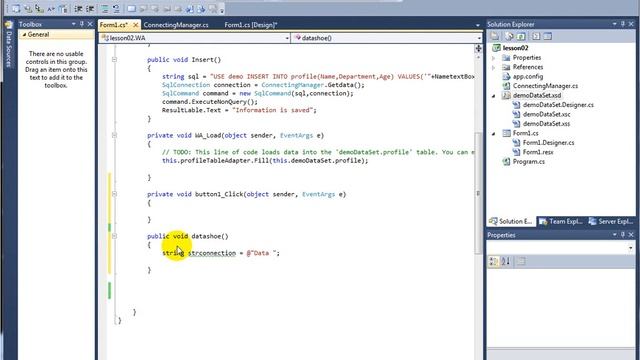Click View Code icon in Solution Explorer
Screen dimensions: 640x360
click(x=536, y=36)
